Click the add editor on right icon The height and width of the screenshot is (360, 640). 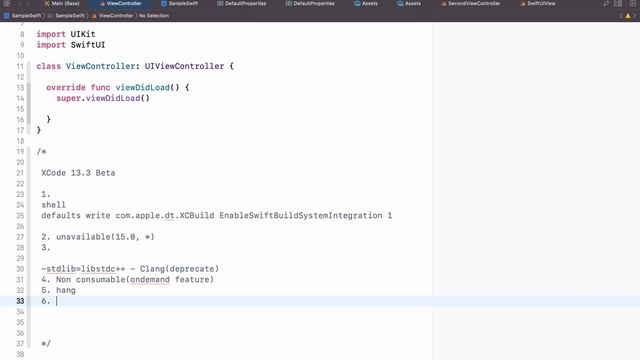pos(633,3)
